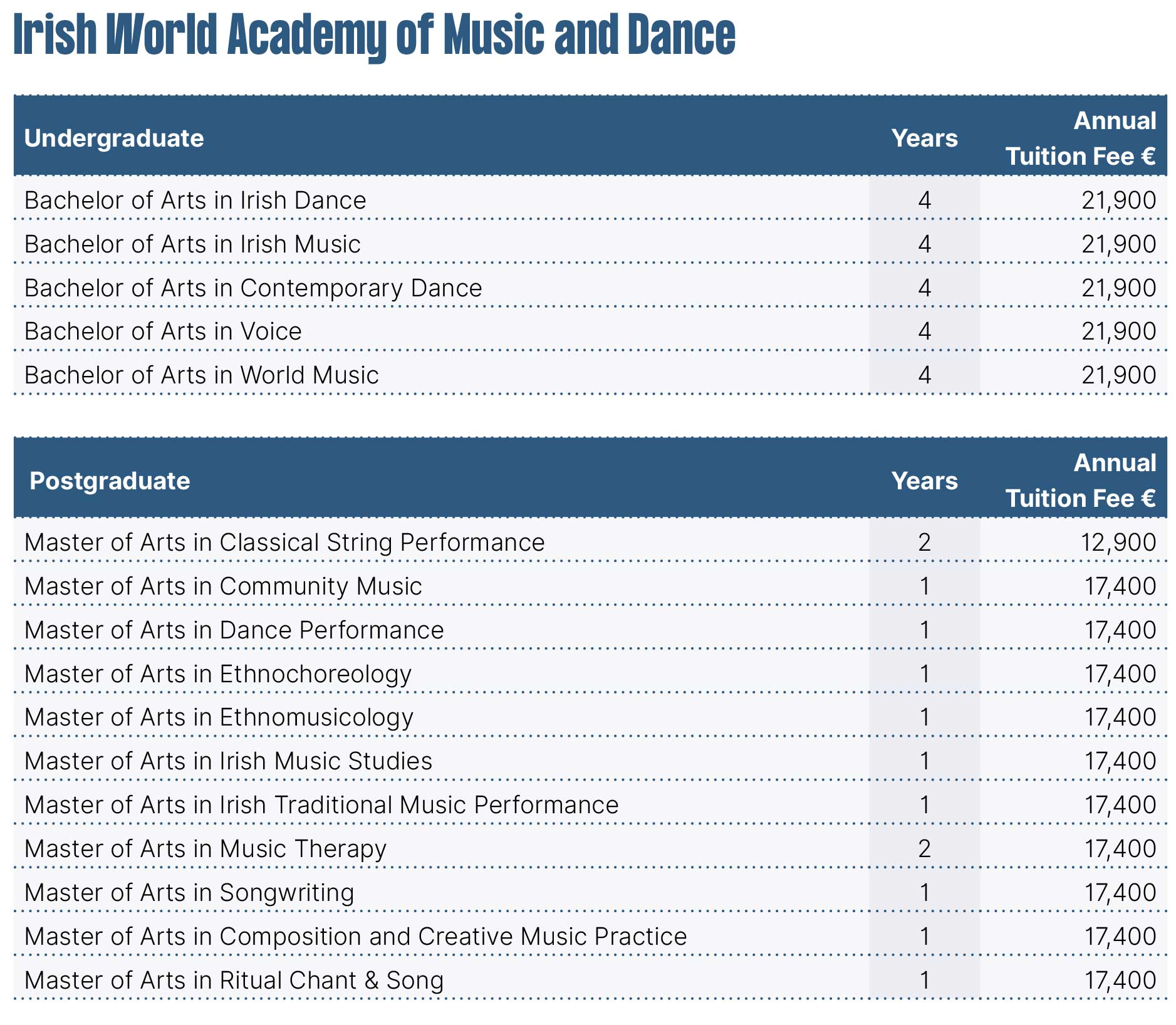Screen dimensions: 1176x1025
Task: Click the years value for World Music
Action: (924, 375)
